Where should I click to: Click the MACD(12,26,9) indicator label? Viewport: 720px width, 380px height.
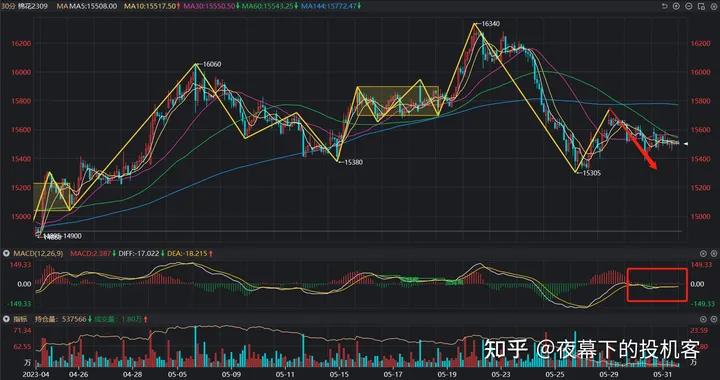coord(39,253)
